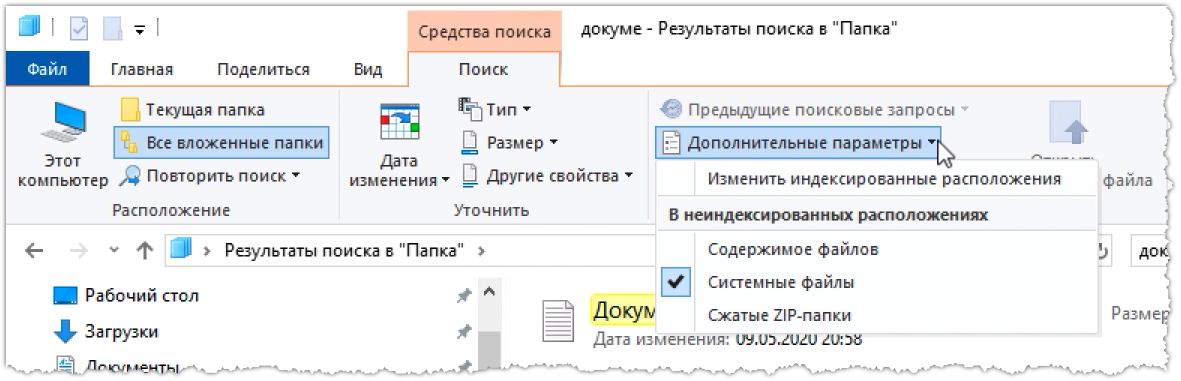Viewport: 1181px width, 381px height.
Task: Click the Search again magnifier icon
Action: click(130, 175)
